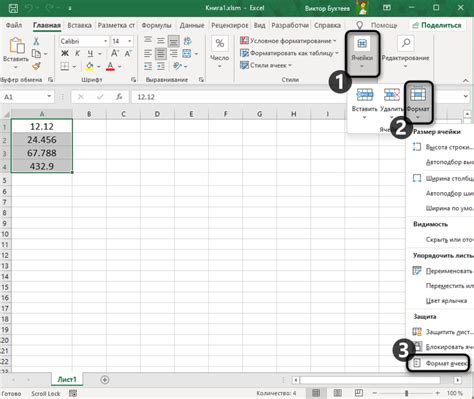Toggle italic formatting (К)
474x399 pixels.
coord(77,53)
